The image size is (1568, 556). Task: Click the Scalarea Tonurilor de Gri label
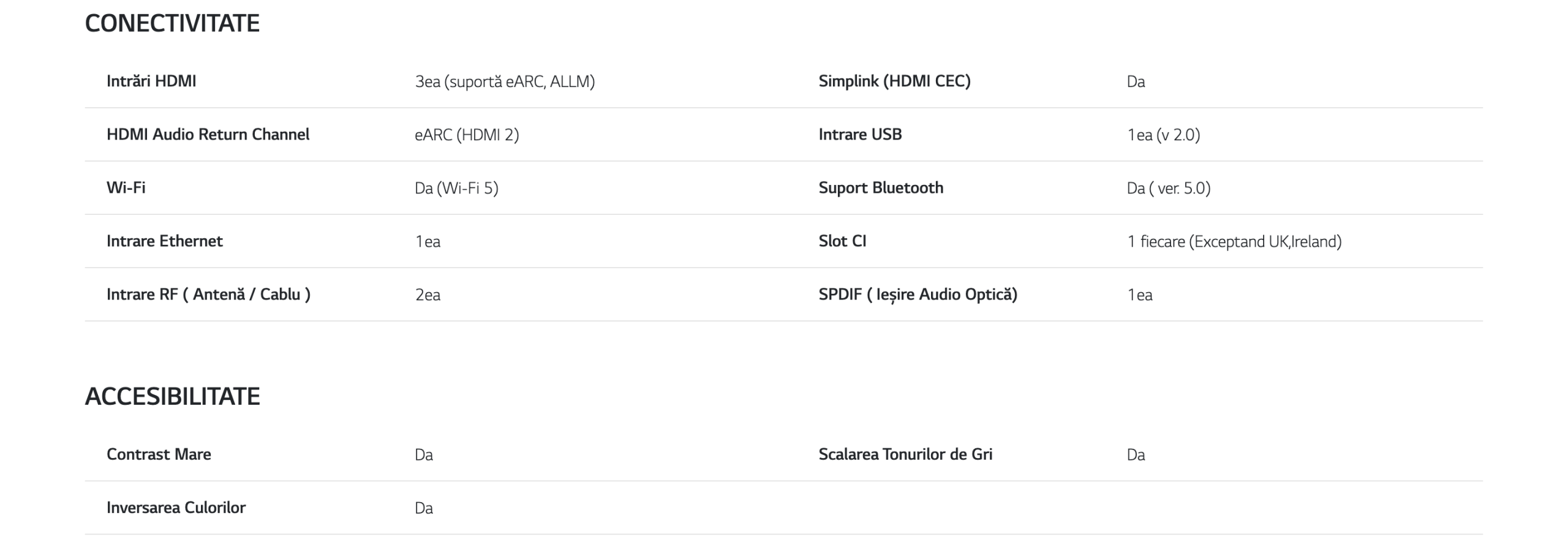pyautogui.click(x=905, y=454)
